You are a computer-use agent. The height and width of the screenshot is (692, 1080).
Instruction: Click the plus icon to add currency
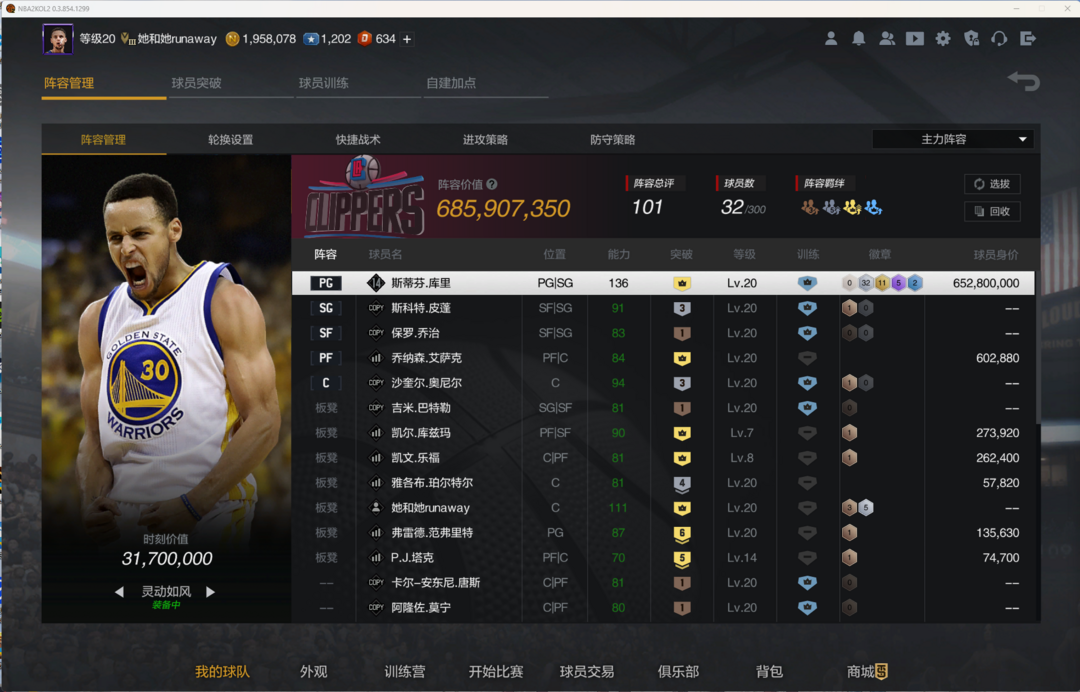coord(407,39)
